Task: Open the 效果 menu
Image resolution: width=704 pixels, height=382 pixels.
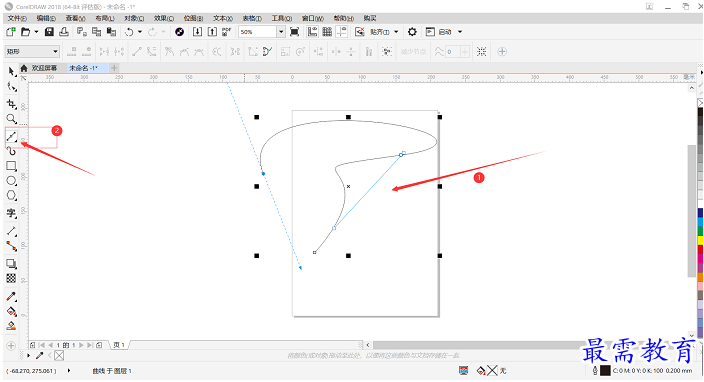Action: tap(163, 18)
